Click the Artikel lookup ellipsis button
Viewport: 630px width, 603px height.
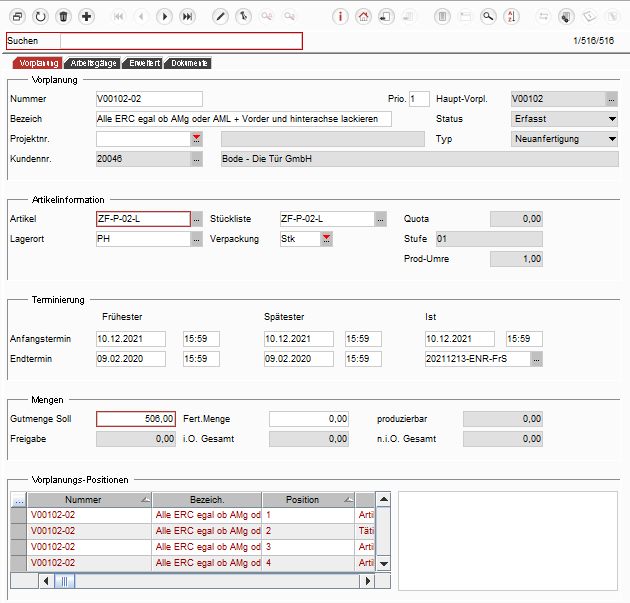click(196, 219)
